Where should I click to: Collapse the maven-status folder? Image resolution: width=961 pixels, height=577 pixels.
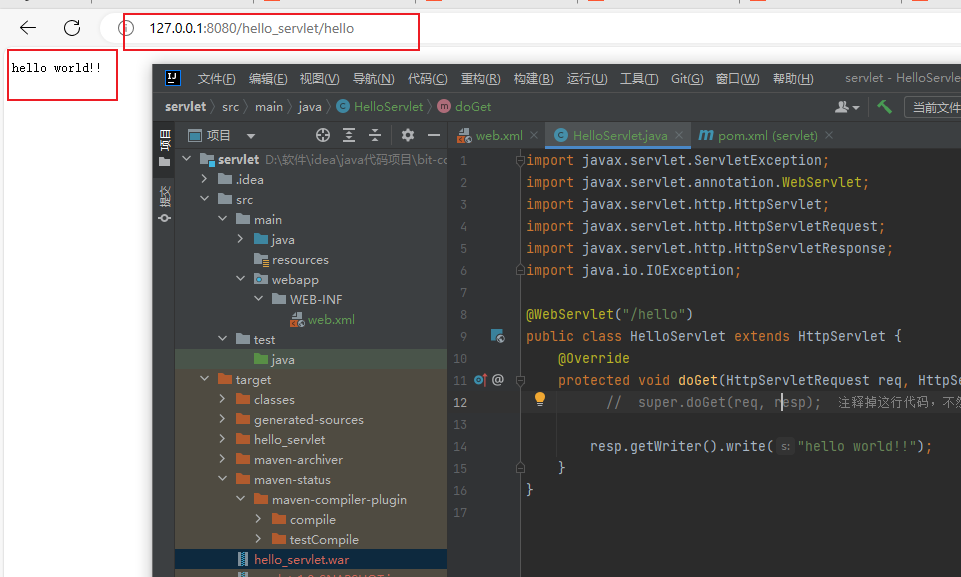(222, 479)
